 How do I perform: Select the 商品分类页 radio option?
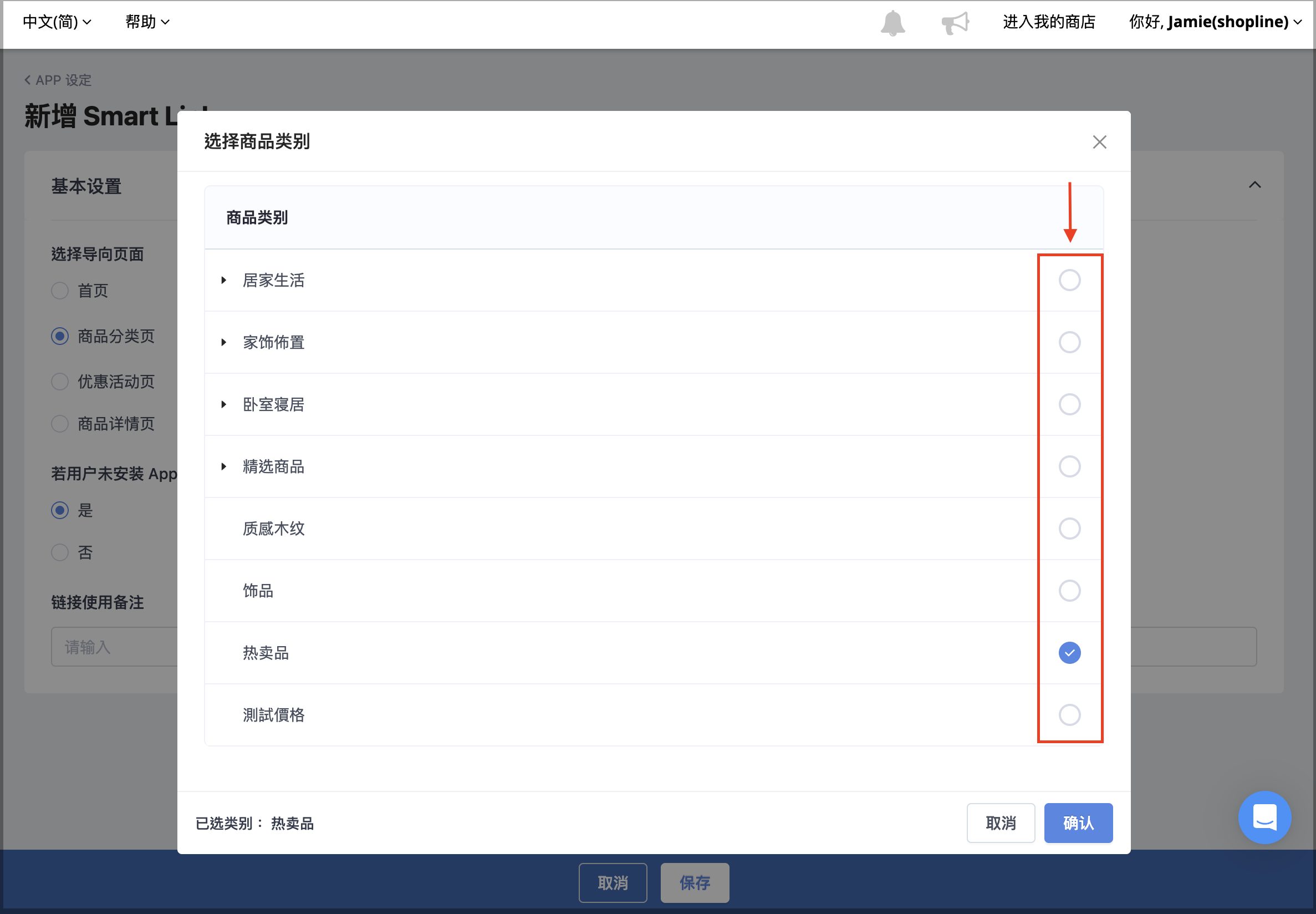point(59,336)
